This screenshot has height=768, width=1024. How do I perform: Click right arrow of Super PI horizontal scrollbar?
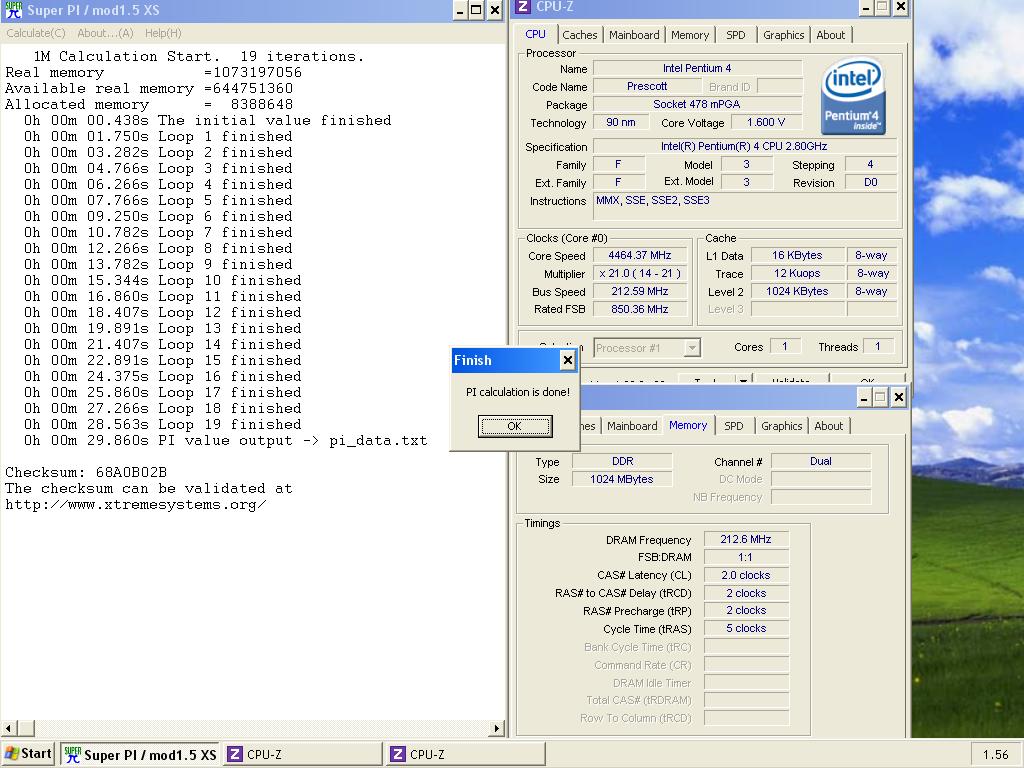point(497,728)
